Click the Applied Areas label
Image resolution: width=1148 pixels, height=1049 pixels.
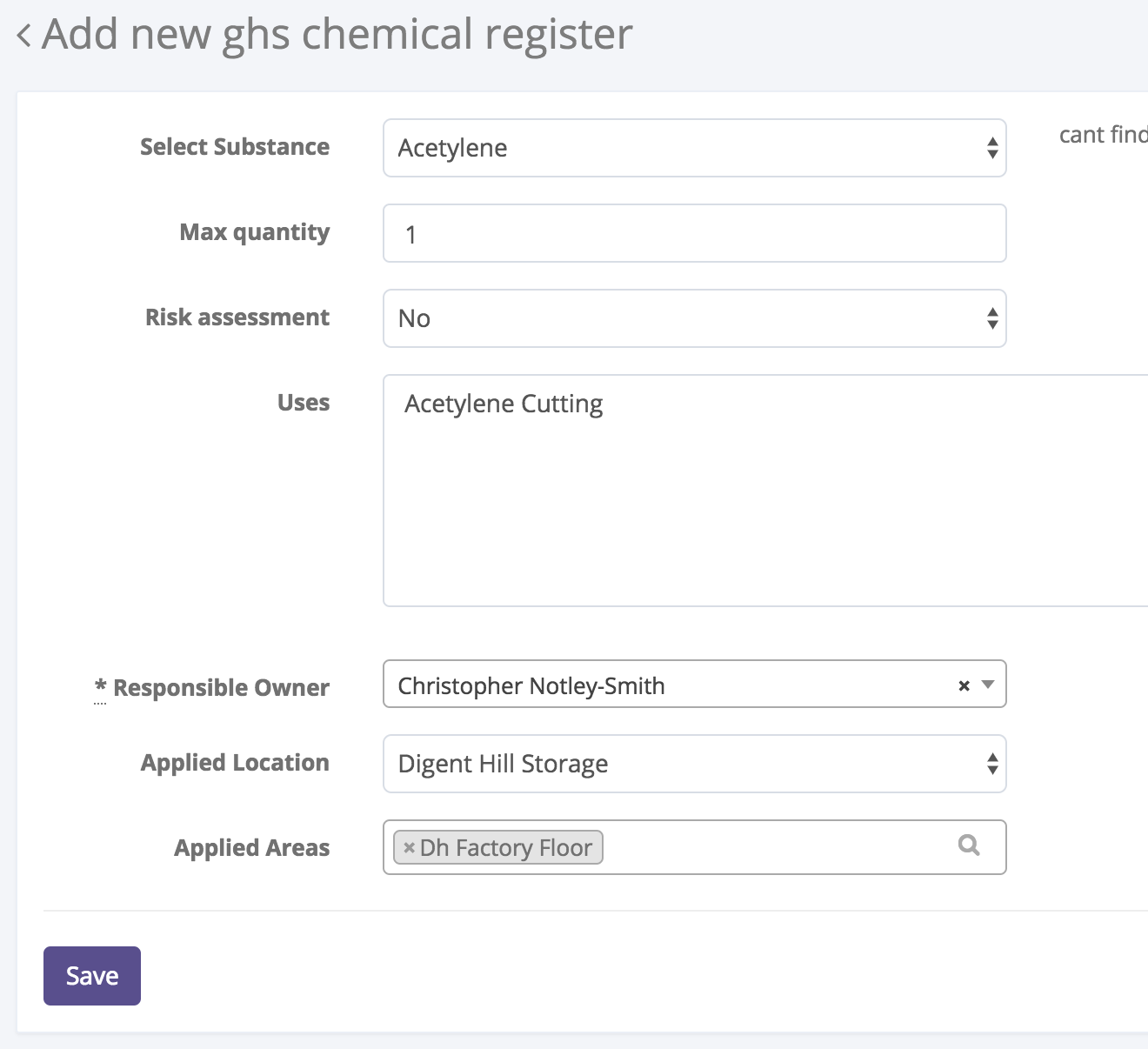click(x=251, y=848)
